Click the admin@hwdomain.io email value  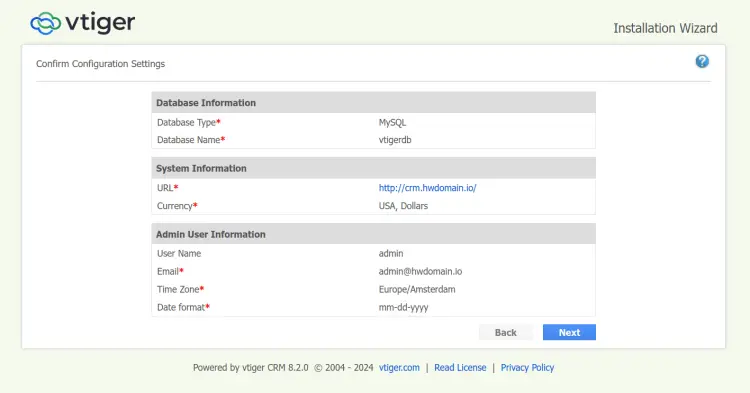(x=420, y=272)
